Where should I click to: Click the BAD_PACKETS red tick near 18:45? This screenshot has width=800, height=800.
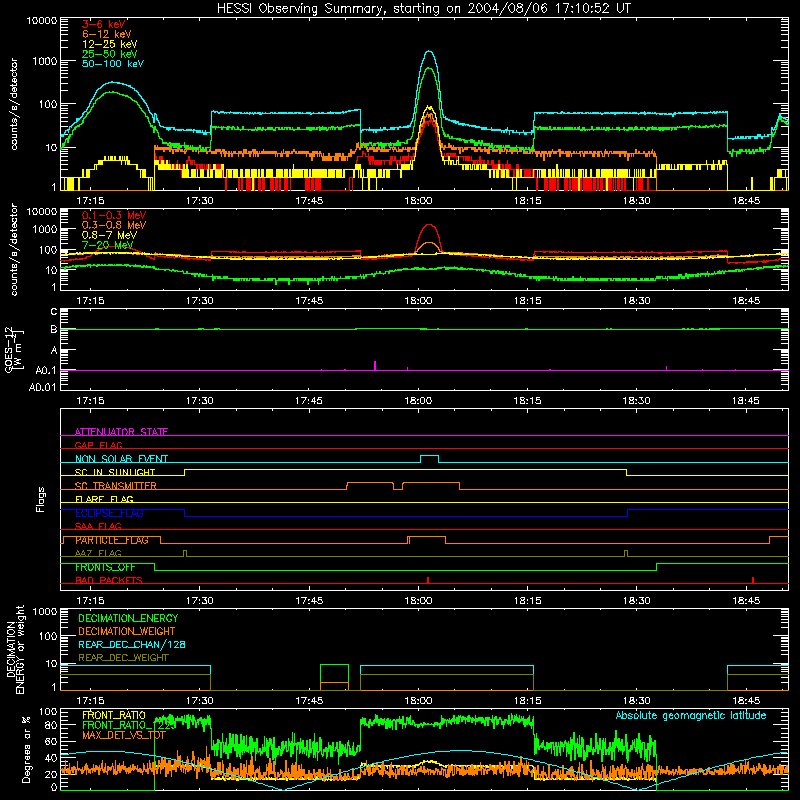point(753,580)
